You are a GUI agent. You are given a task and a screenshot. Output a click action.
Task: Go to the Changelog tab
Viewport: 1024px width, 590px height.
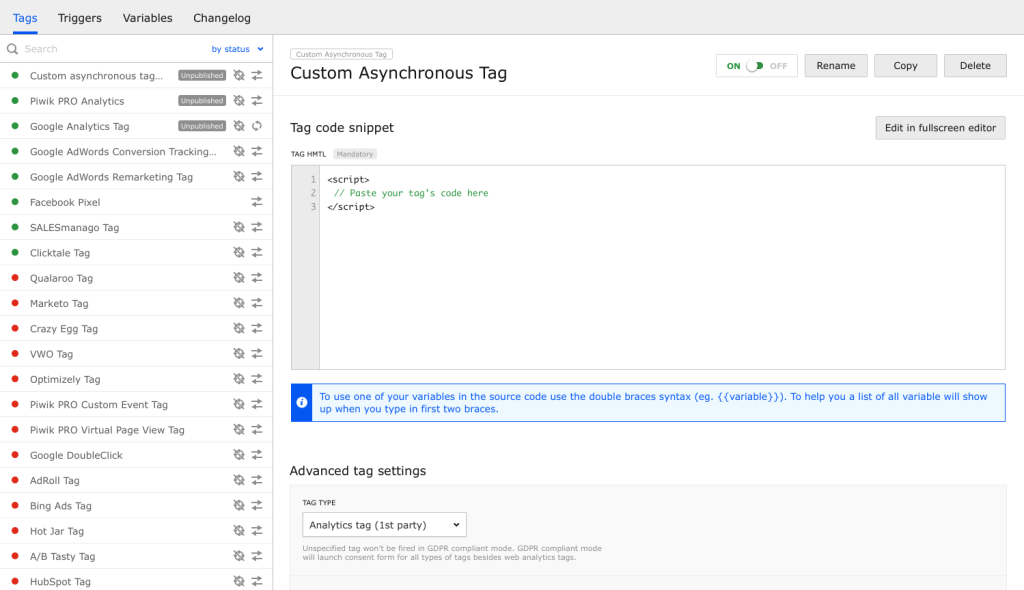tap(222, 18)
